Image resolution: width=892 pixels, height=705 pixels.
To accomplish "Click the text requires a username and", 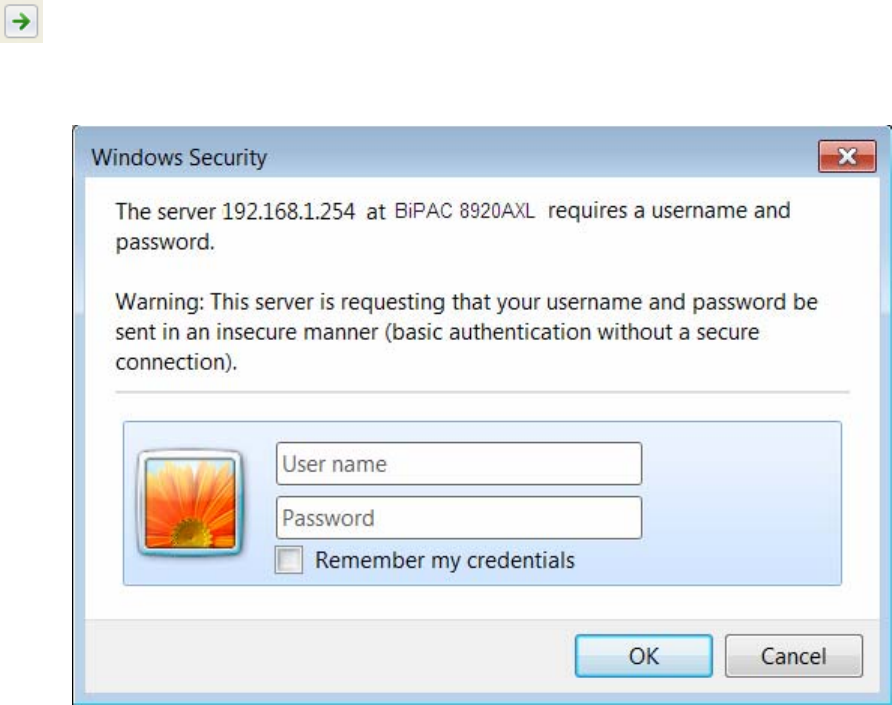I will (x=669, y=211).
